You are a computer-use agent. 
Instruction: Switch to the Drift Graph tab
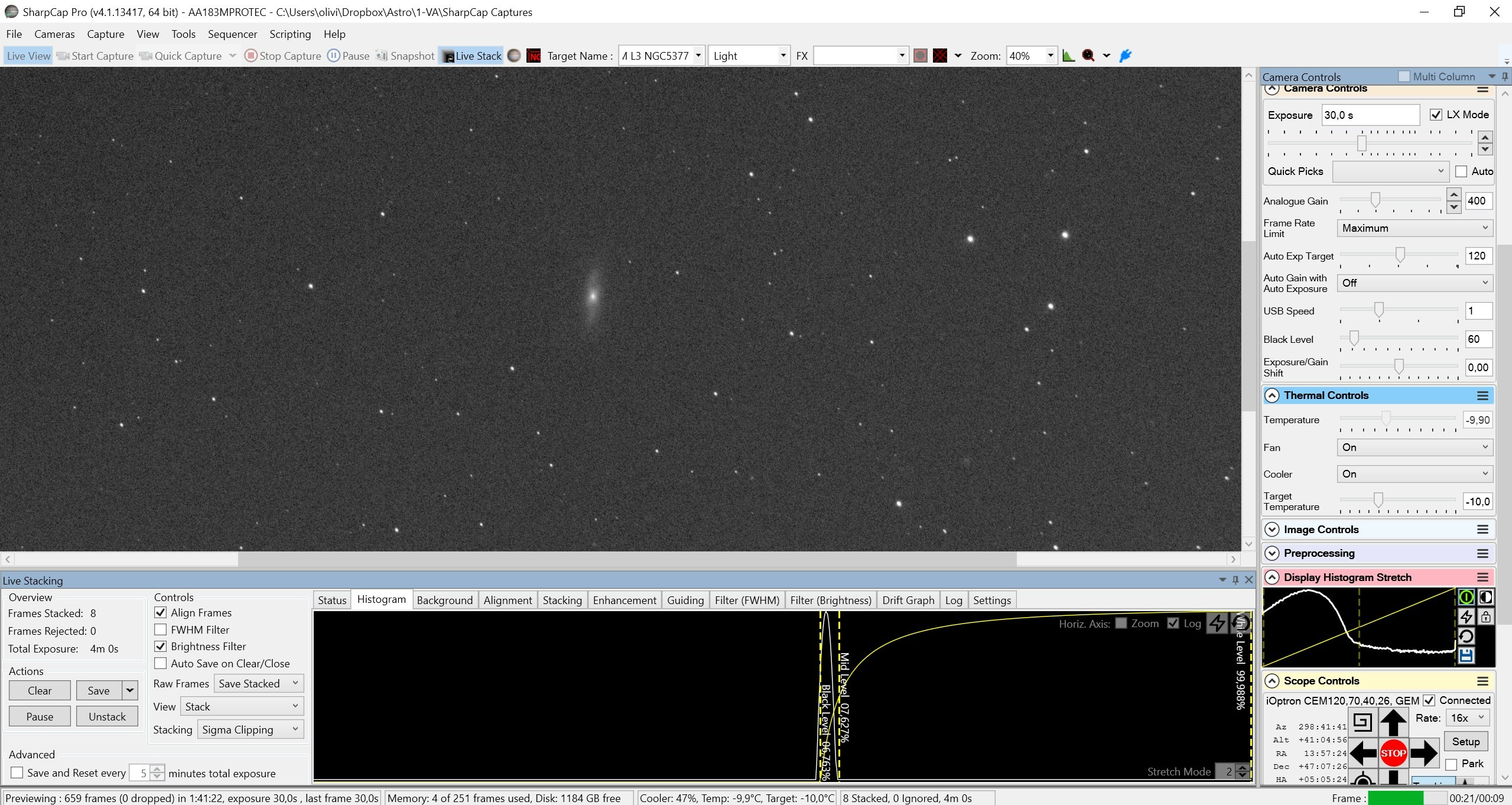point(908,600)
